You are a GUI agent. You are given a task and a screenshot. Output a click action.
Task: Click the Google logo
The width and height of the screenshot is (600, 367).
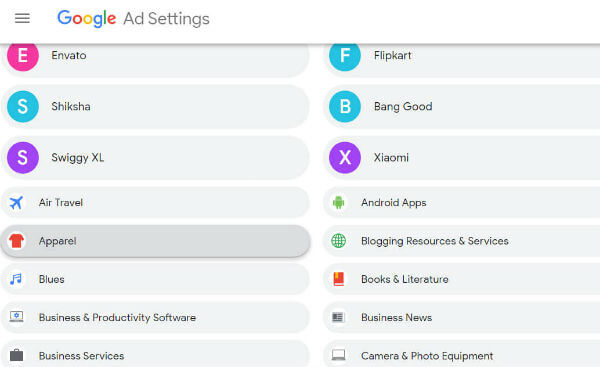click(x=86, y=18)
